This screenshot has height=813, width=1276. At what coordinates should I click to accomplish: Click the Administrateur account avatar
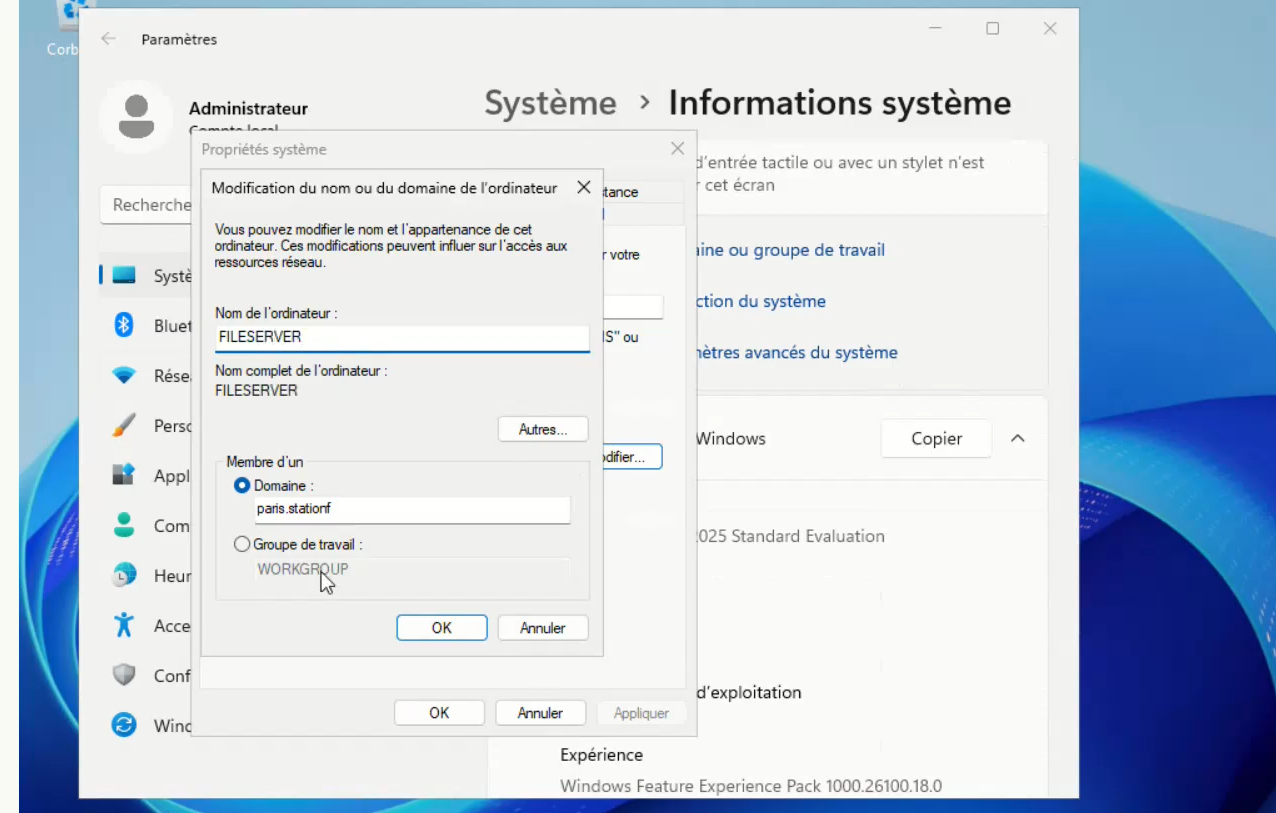(x=135, y=116)
